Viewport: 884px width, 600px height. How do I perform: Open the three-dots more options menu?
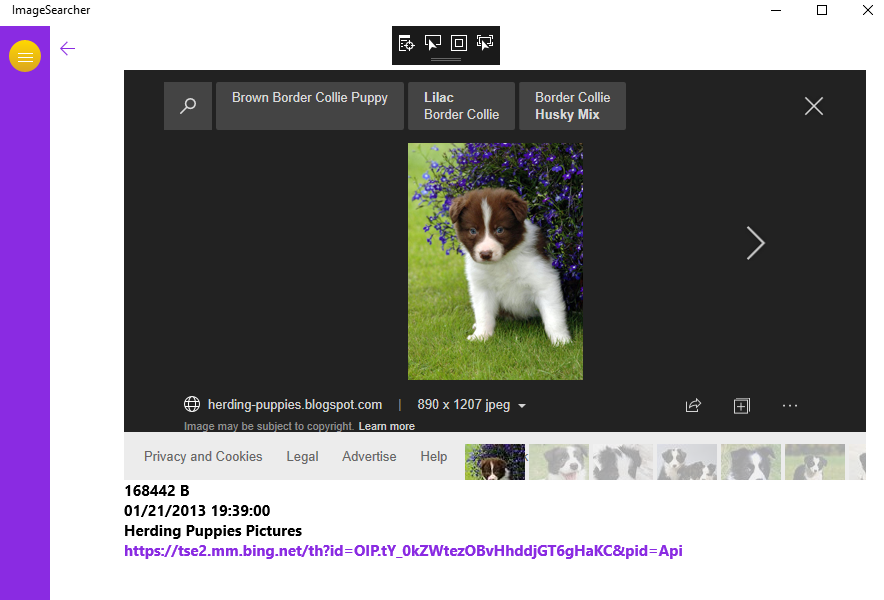pyautogui.click(x=790, y=405)
